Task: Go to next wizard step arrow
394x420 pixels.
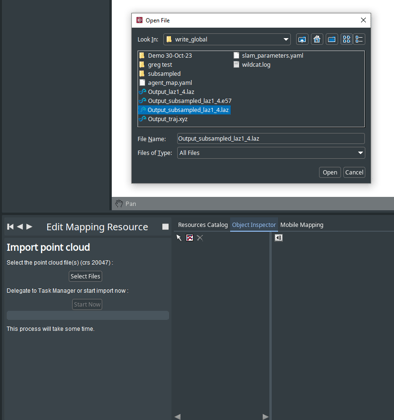Action: 29,227
